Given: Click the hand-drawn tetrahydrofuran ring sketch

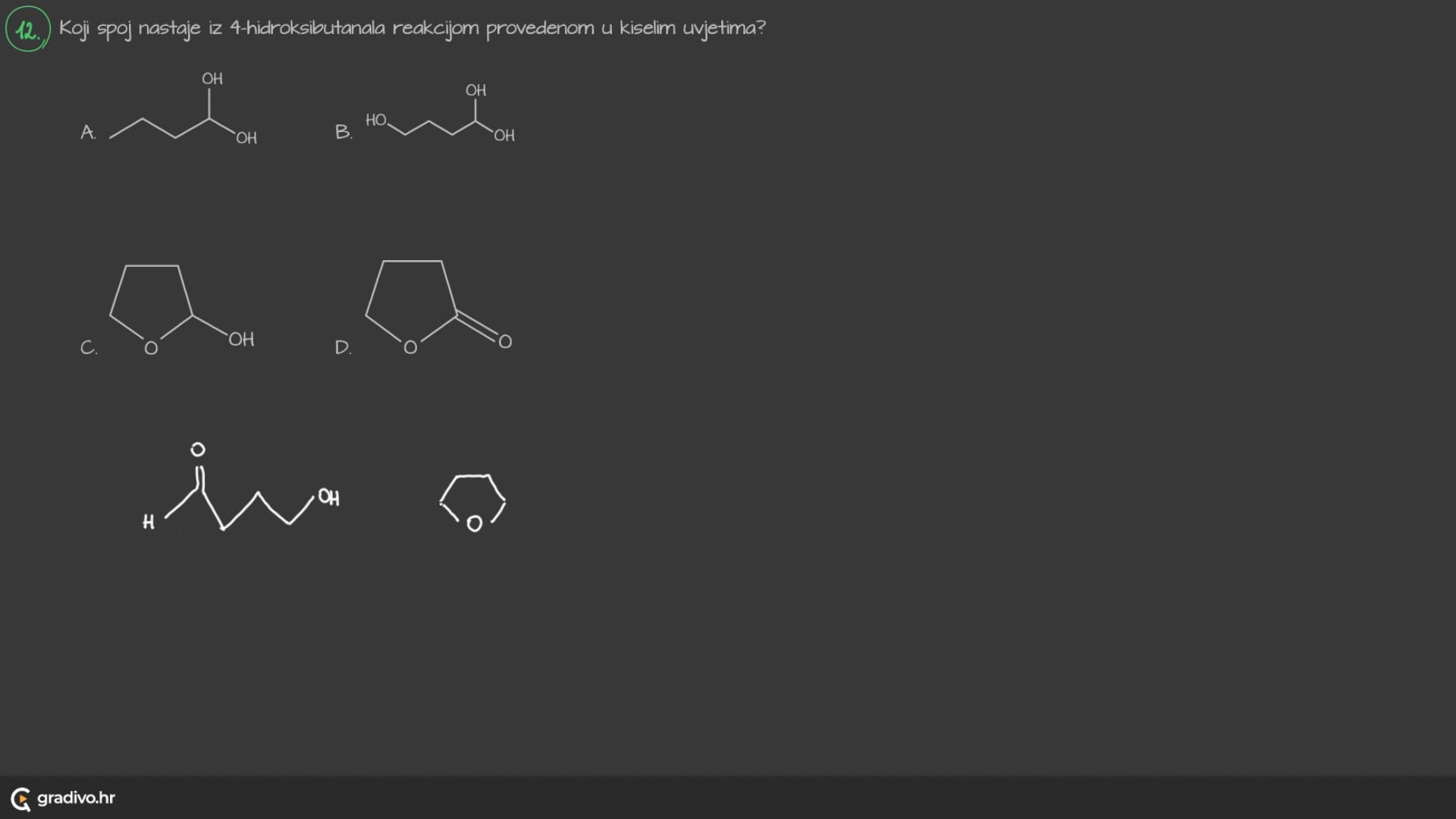Looking at the screenshot, I should [472, 503].
